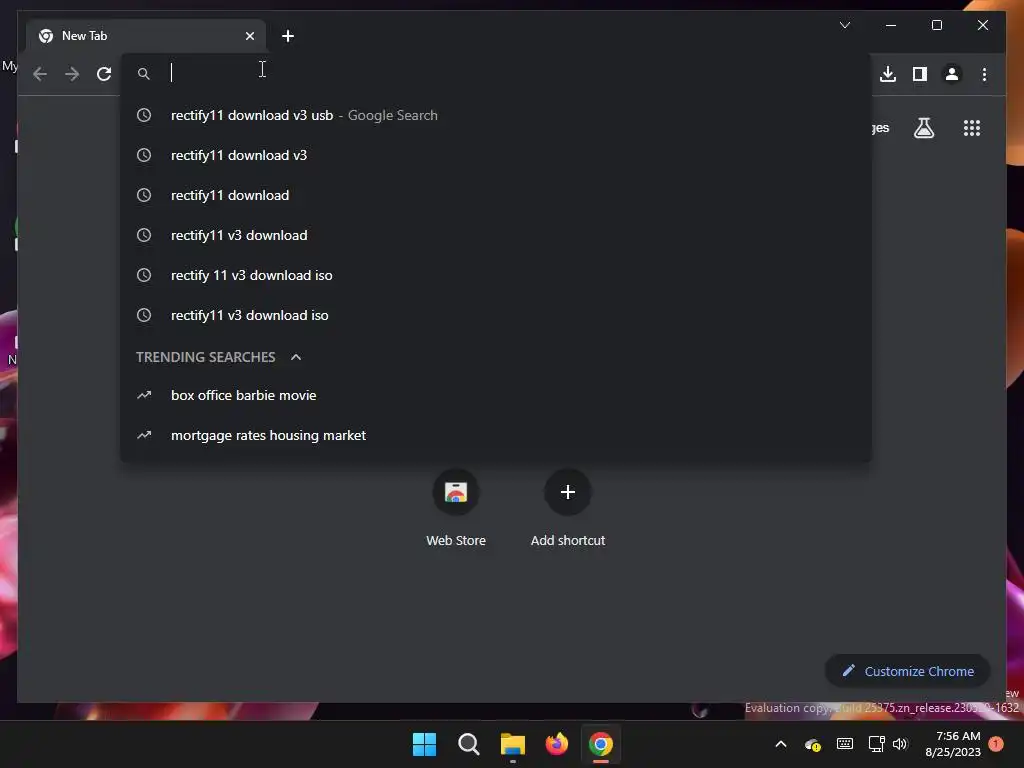Open clock showing 7:56 AM
The height and width of the screenshot is (768, 1024).
(x=953, y=744)
